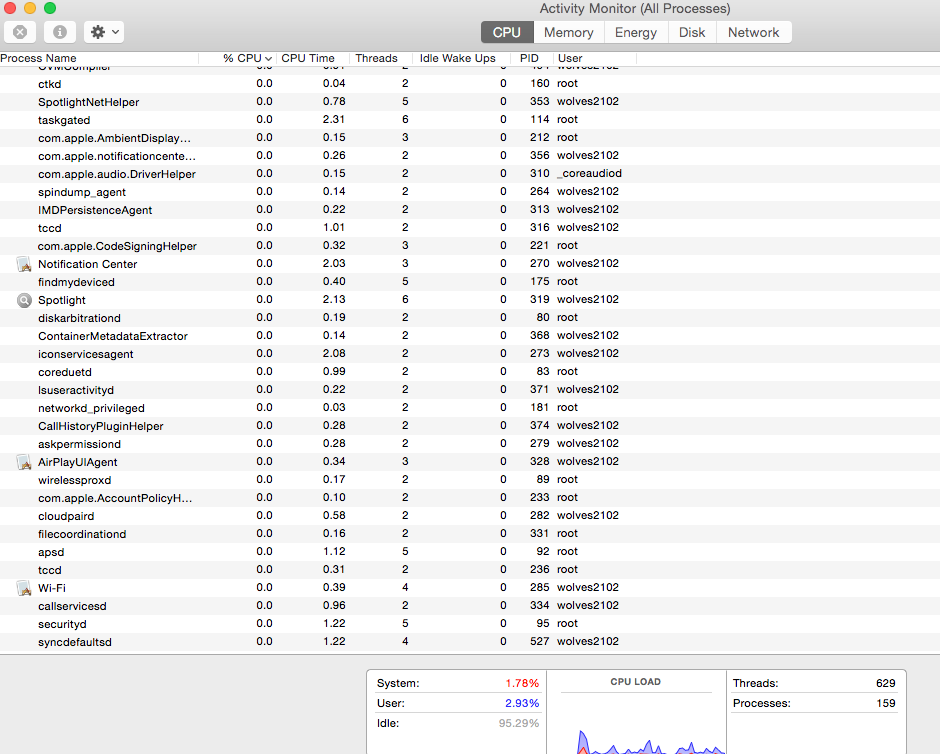The height and width of the screenshot is (754, 940).
Task: Select the AirPlayUIAgent process name
Action: tap(77, 462)
